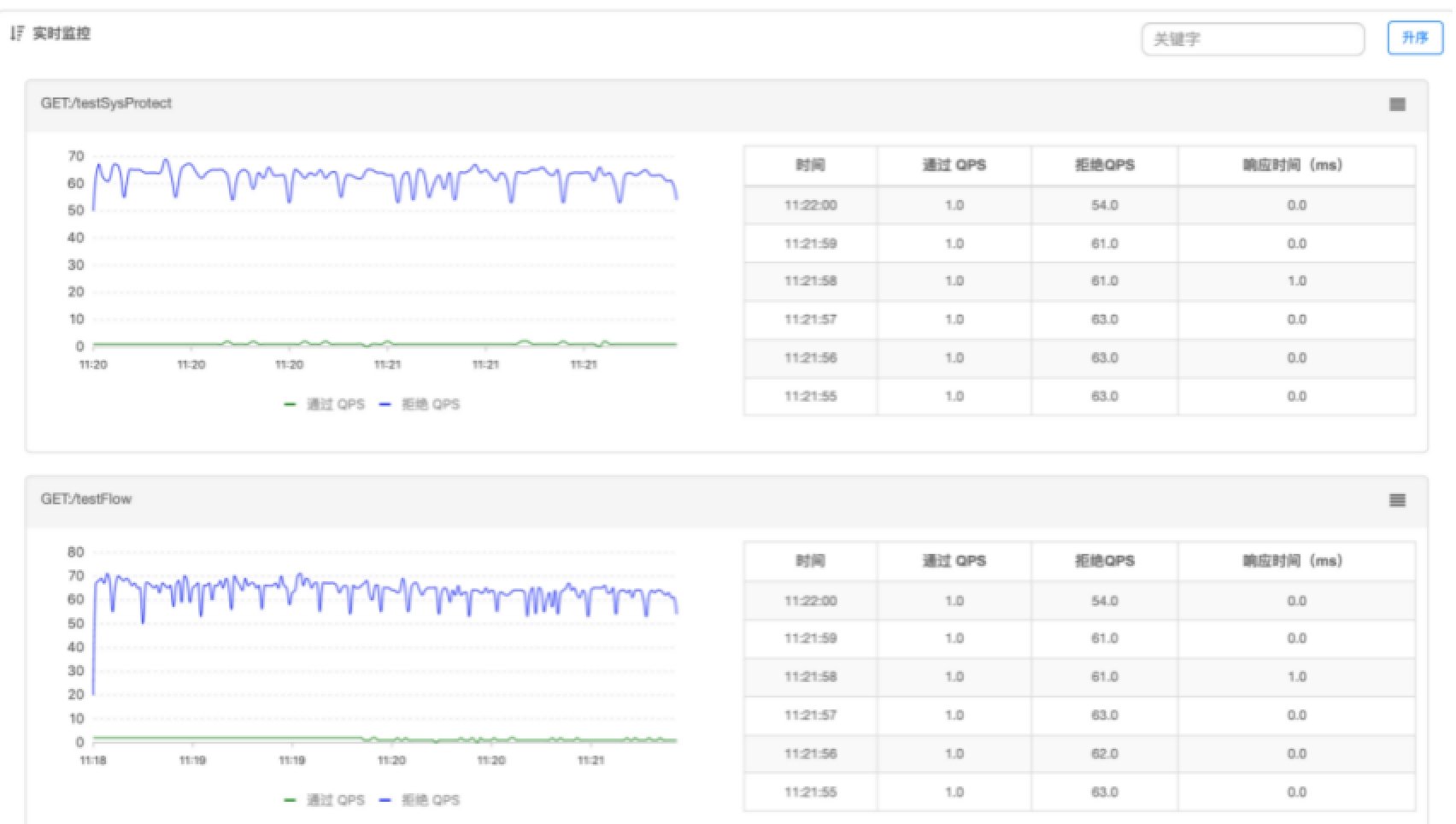Click the 62.0 rejected QPS cell in the testFlow table
The width and height of the screenshot is (1456, 824).
(x=1105, y=754)
